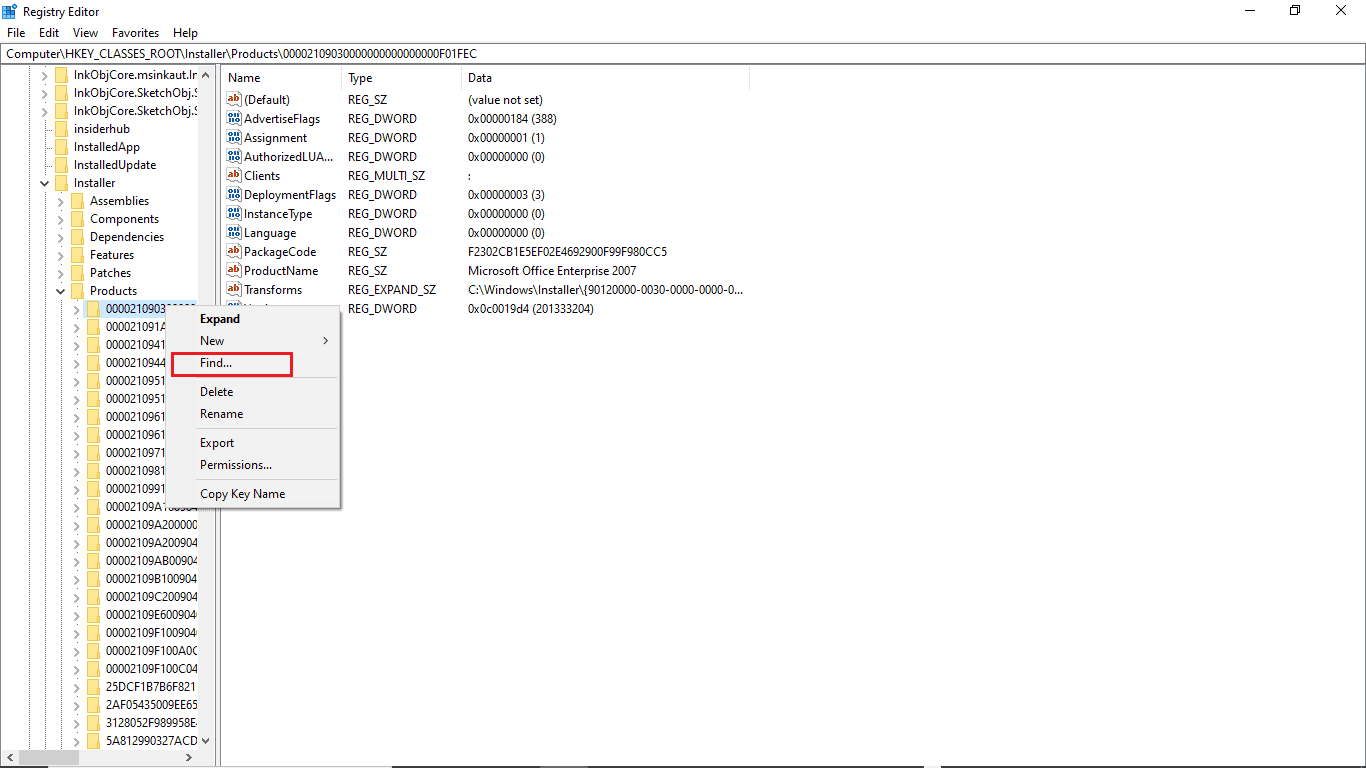Viewport: 1366px width, 768px height.
Task: Expand the Features node arrow
Action: 60,255
